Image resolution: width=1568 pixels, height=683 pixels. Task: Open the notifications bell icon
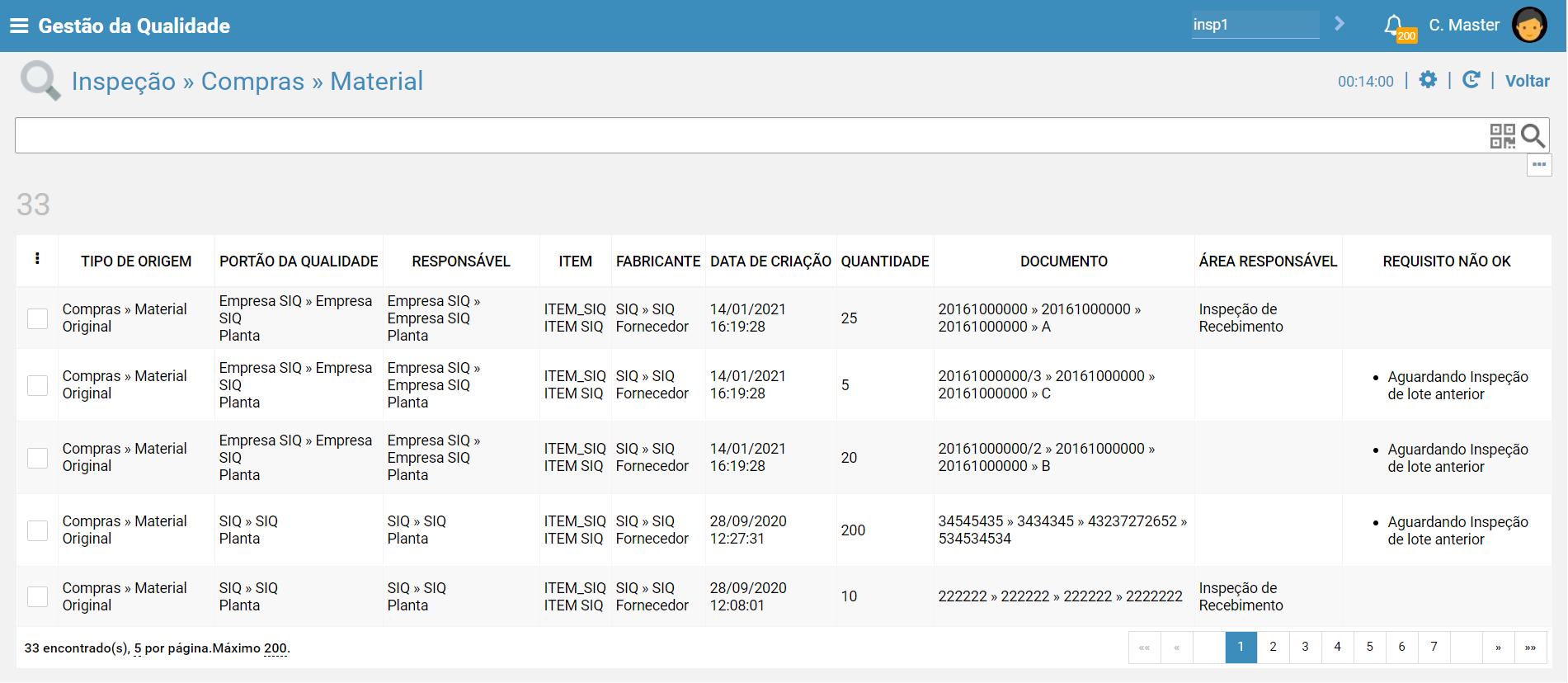1395,26
